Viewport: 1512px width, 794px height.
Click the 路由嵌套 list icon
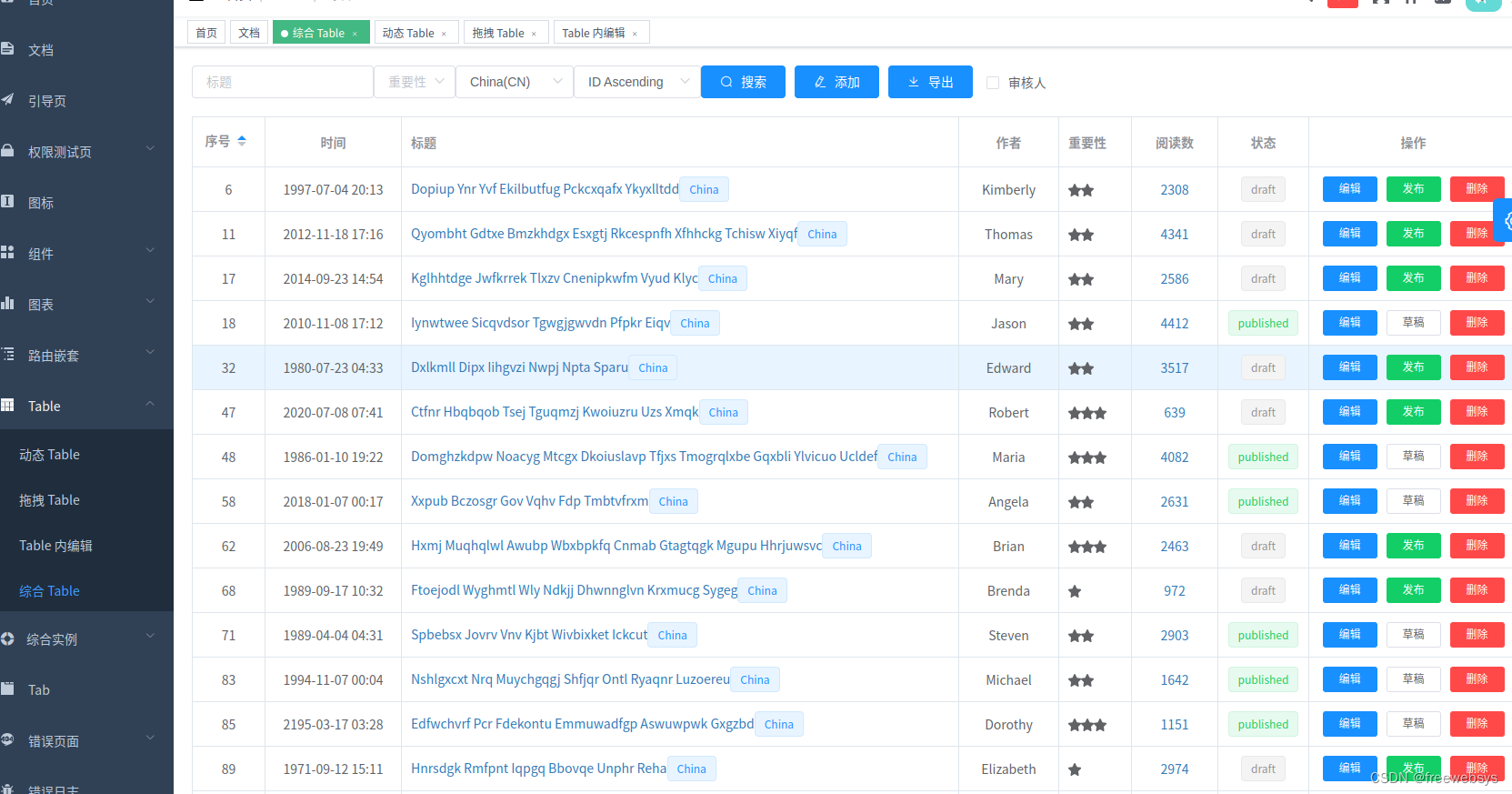point(7,355)
